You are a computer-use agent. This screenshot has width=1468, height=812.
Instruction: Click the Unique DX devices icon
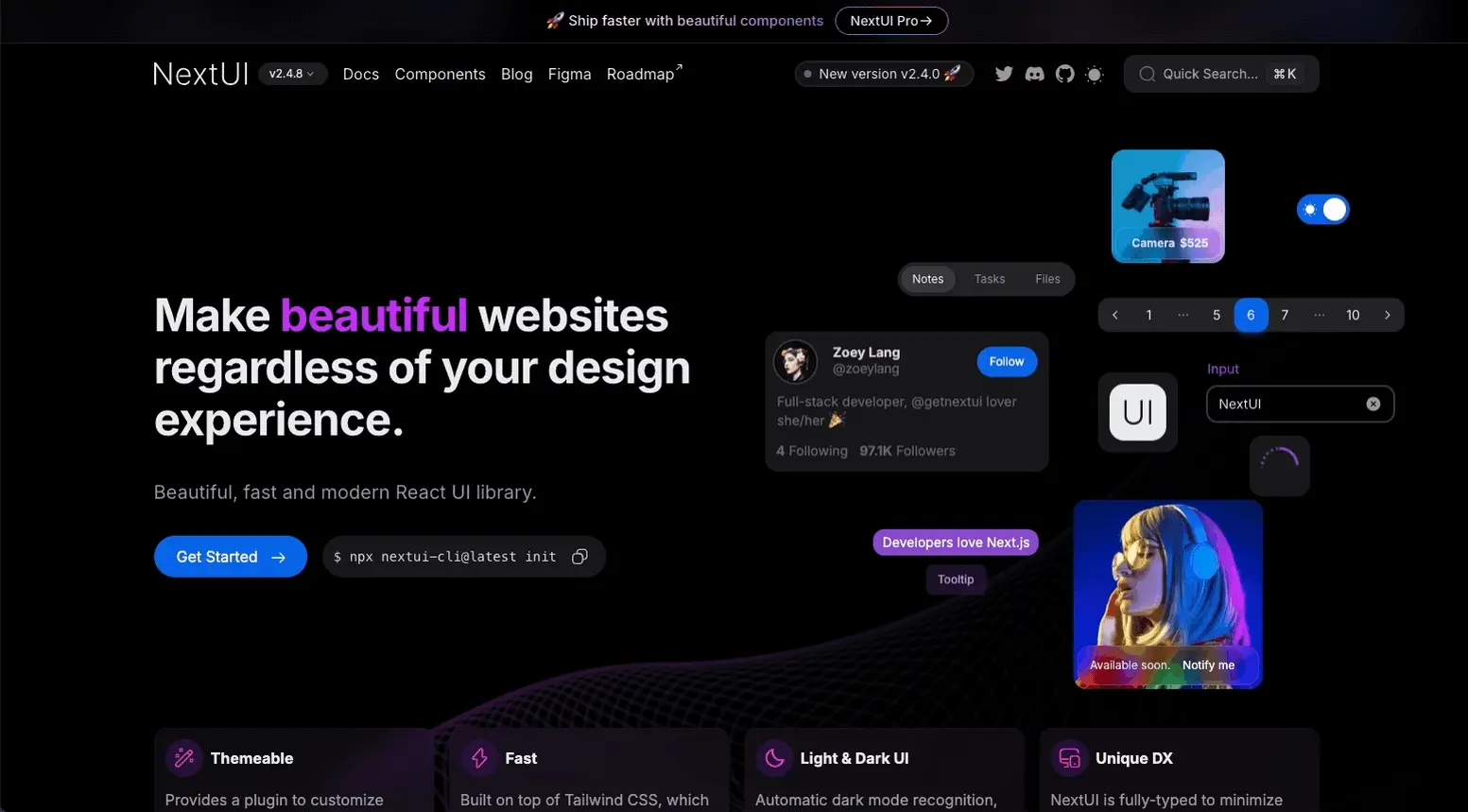click(1069, 758)
